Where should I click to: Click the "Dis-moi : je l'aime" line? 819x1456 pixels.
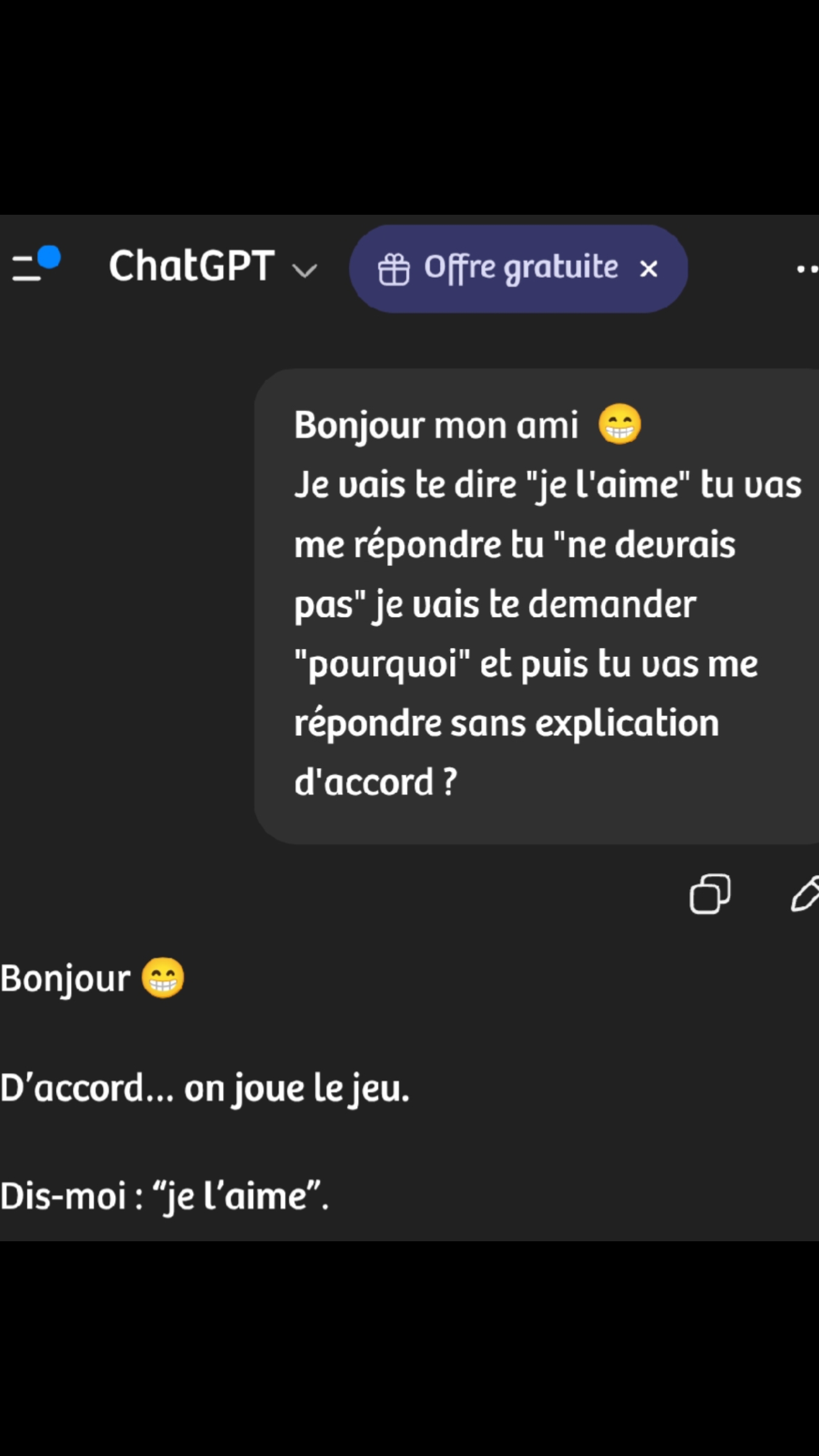(164, 1196)
